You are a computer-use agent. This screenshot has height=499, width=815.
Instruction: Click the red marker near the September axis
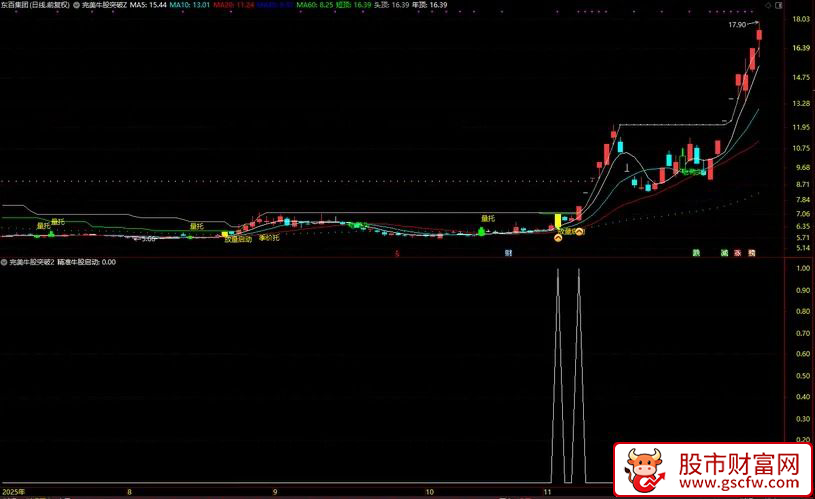397,254
